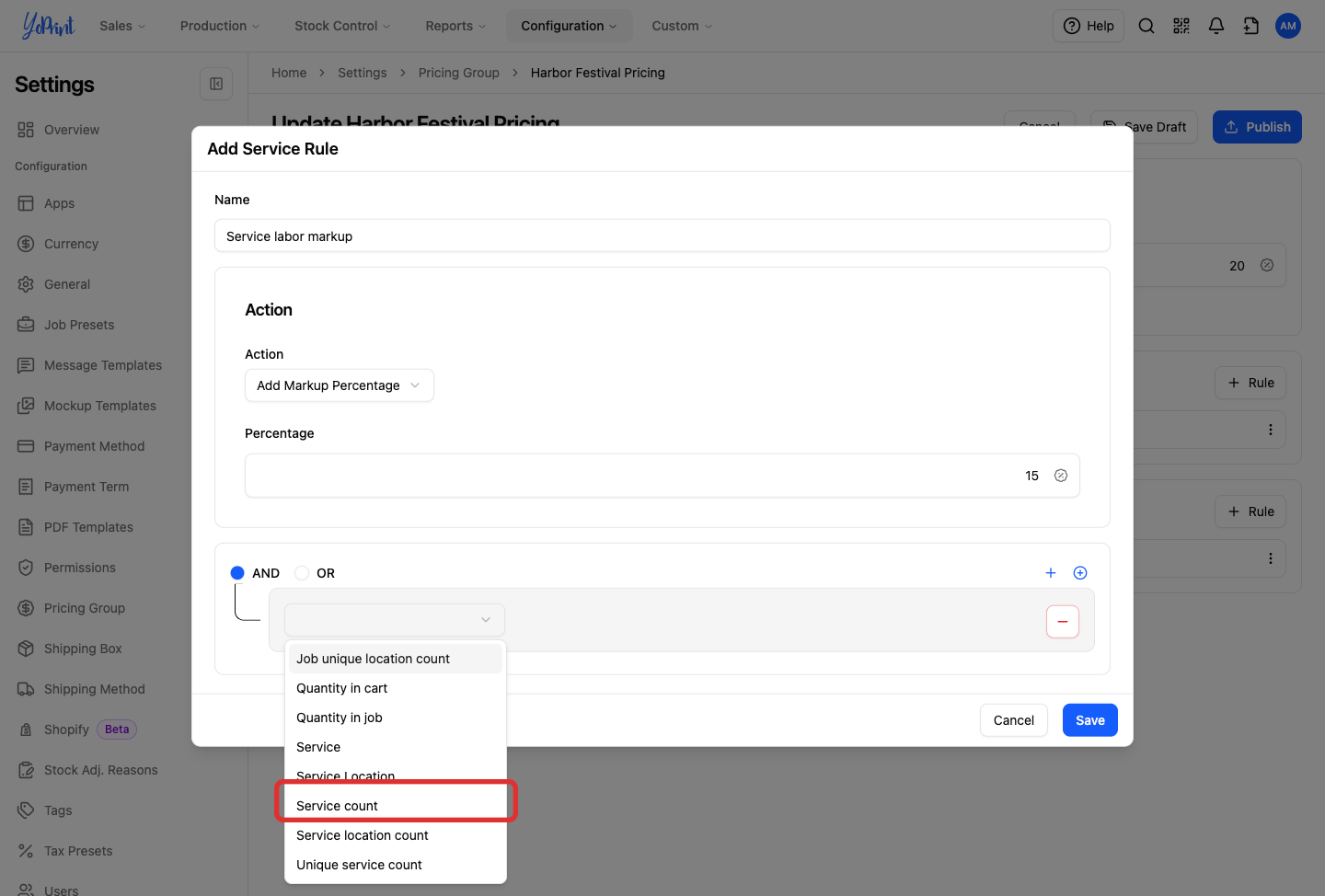Click the Name input field
The width and height of the screenshot is (1325, 896).
(x=662, y=235)
